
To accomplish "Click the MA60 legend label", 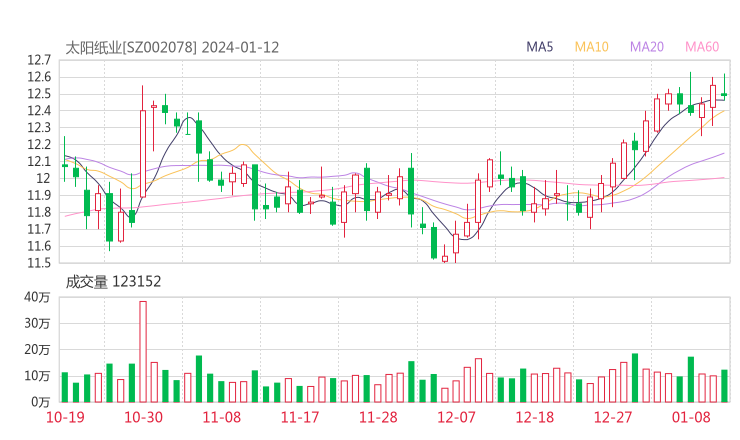I will point(702,47).
